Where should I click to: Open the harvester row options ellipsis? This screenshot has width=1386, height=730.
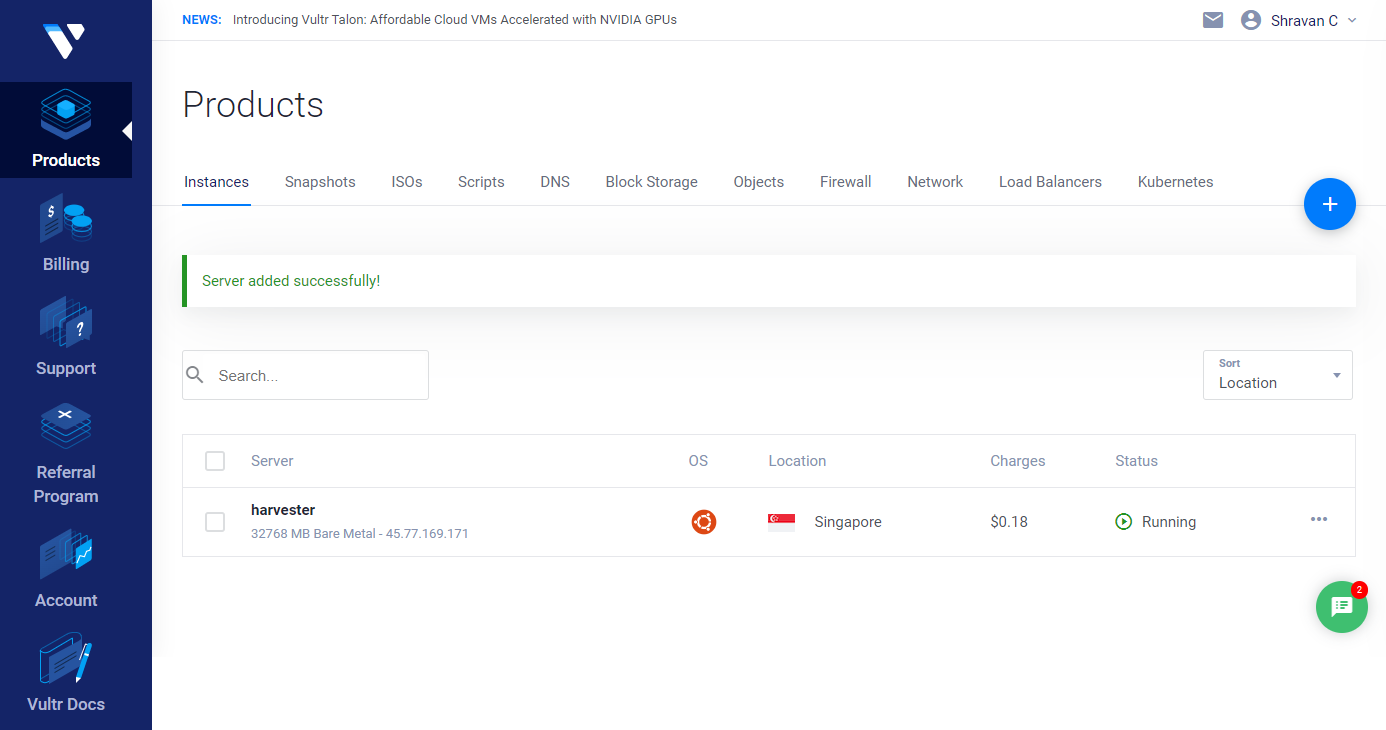[x=1319, y=519]
